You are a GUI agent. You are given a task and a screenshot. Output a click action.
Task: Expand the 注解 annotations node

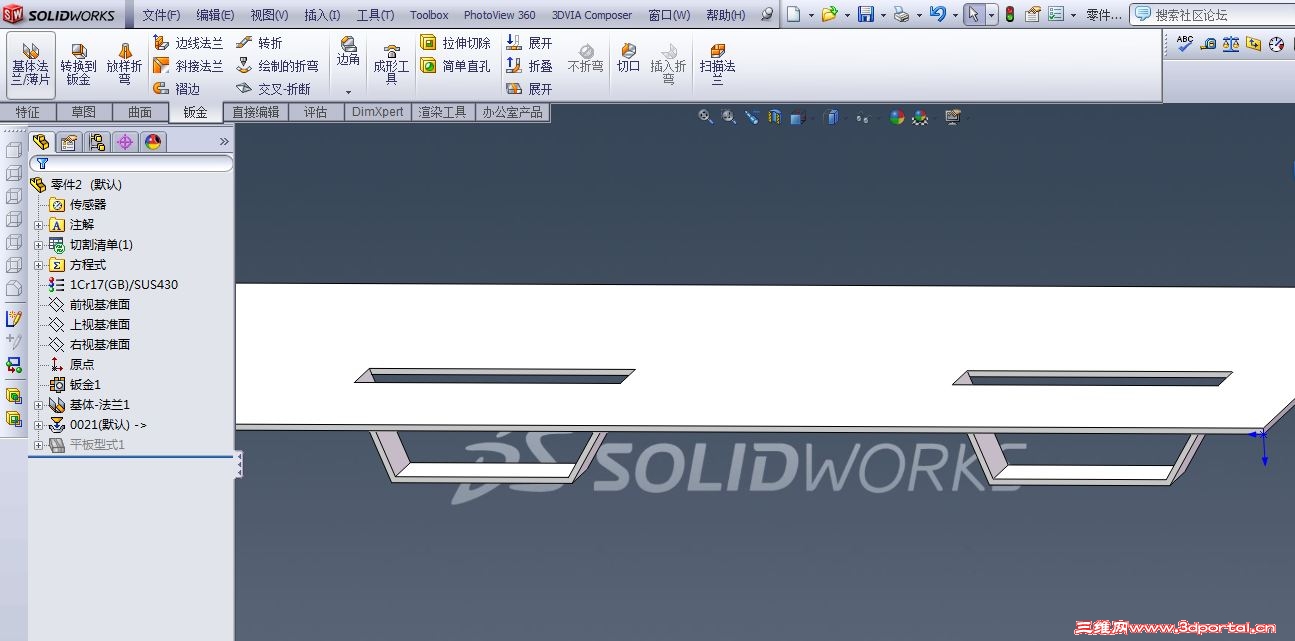click(39, 225)
